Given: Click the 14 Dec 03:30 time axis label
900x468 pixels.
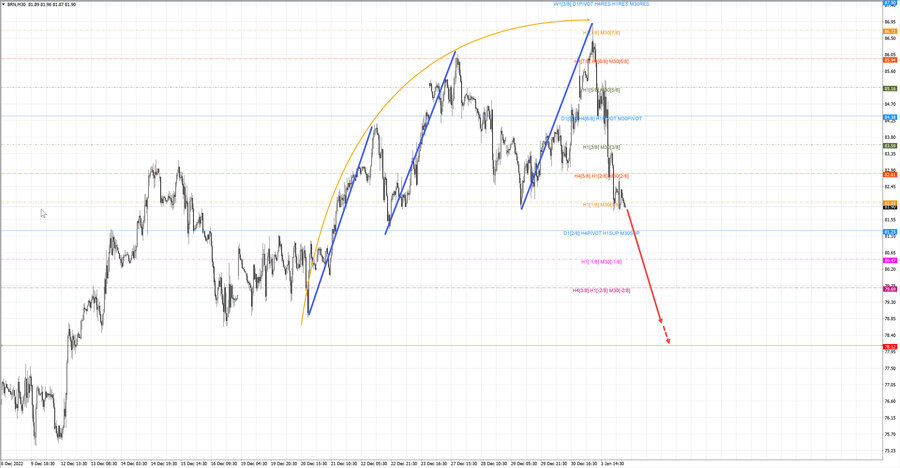Looking at the screenshot, I should (133, 463).
